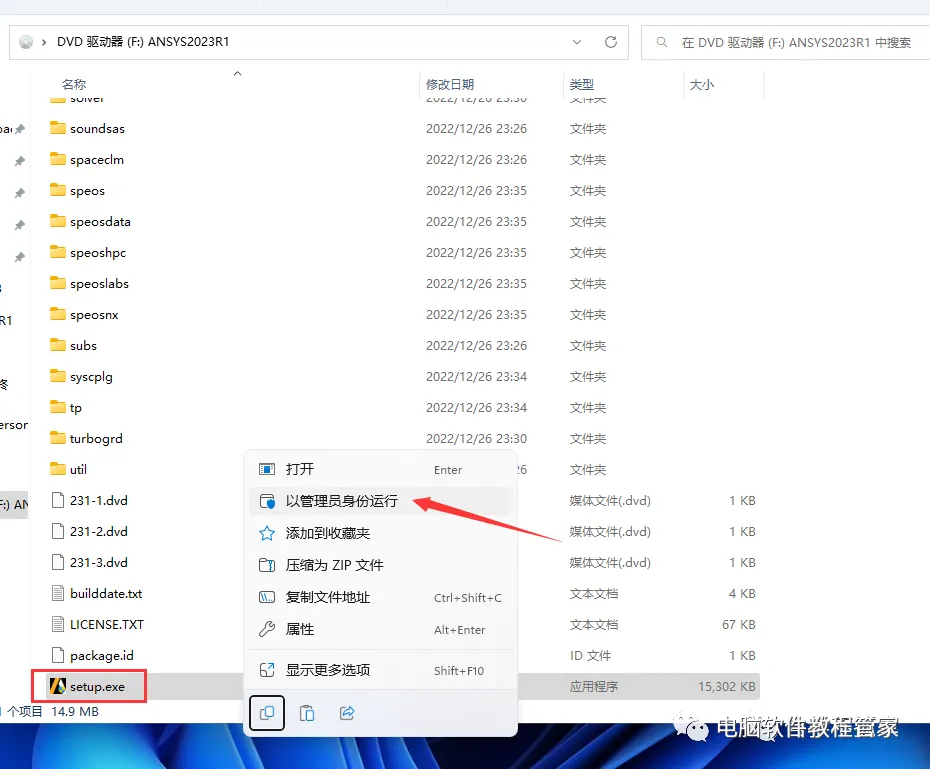Sort by the 修改日期 column header
The height and width of the screenshot is (769, 930).
[450, 84]
